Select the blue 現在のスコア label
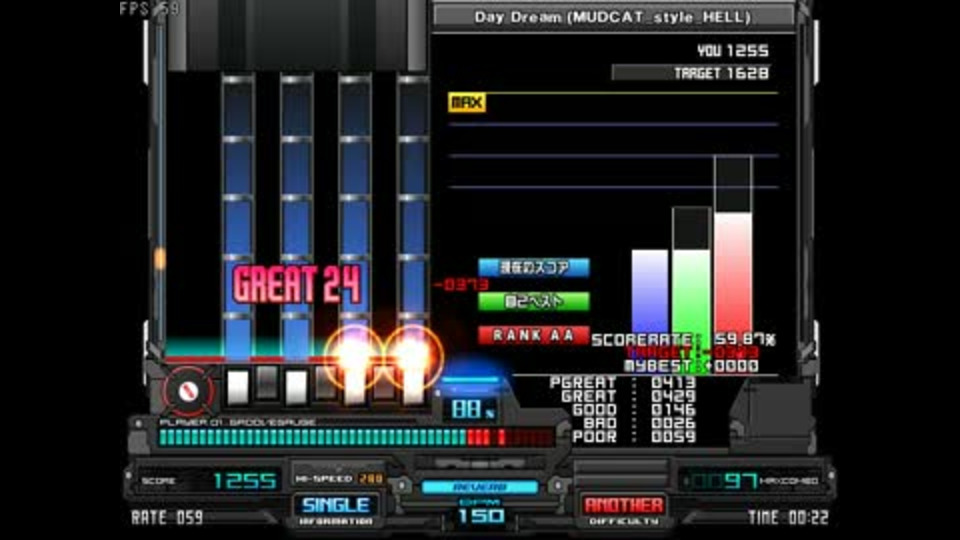This screenshot has height=540, width=960. point(533,268)
